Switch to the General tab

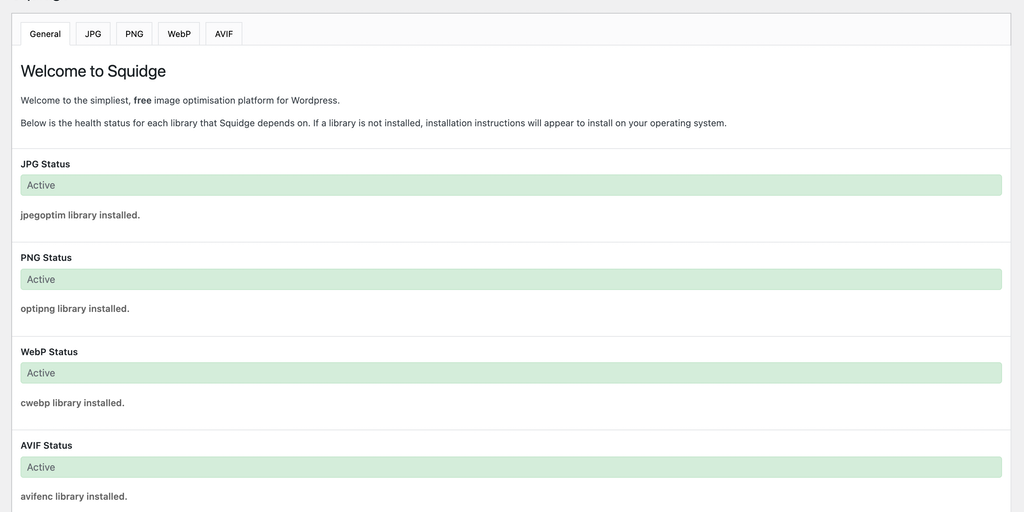coord(45,34)
